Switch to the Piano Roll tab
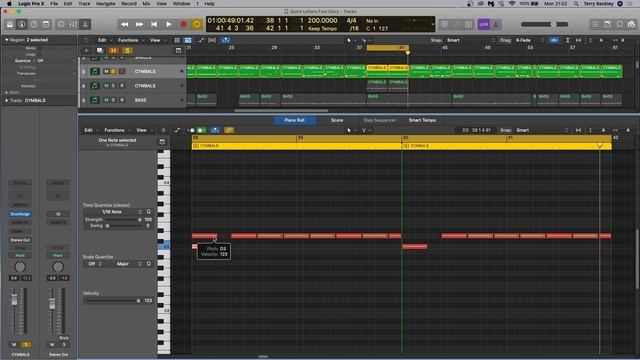 pos(294,120)
